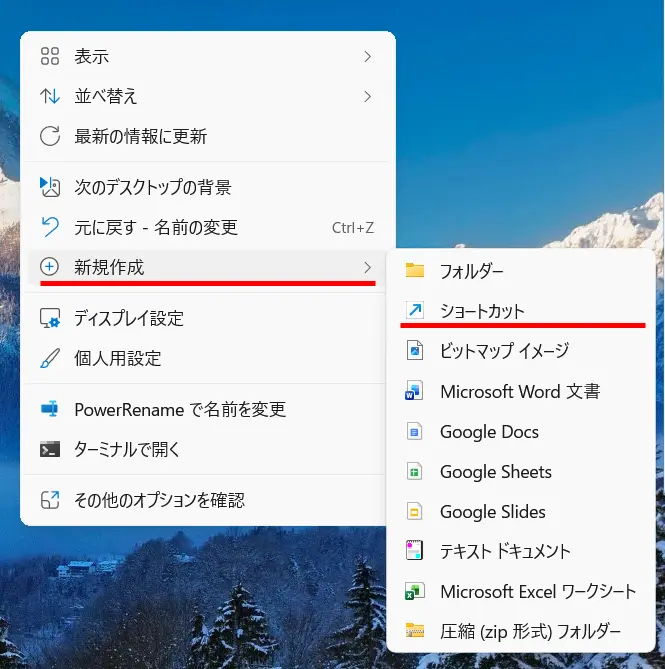Create a new テキスト ドキュメント

[x=521, y=551]
